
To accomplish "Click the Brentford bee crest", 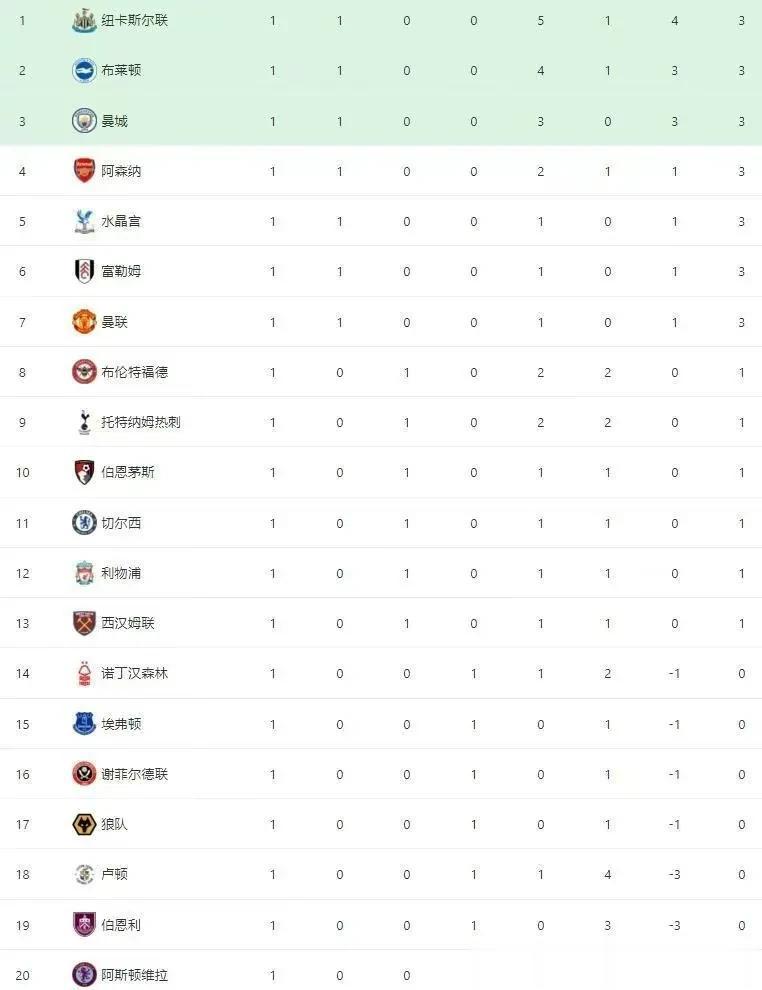I will coord(84,372).
